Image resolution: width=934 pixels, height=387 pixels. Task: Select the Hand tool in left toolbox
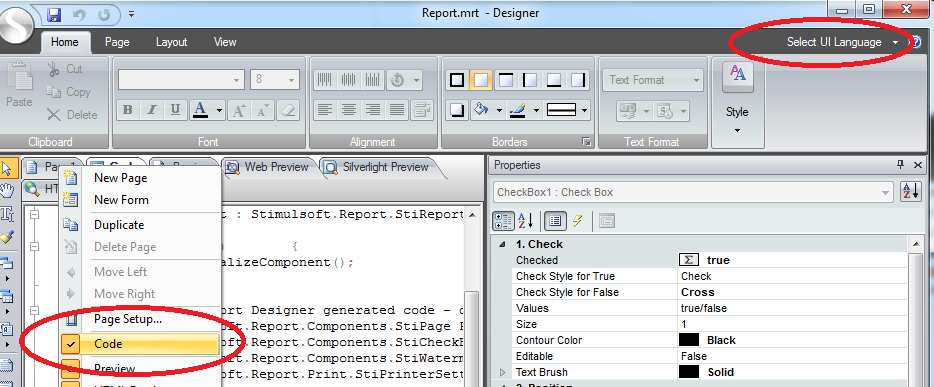click(x=7, y=191)
